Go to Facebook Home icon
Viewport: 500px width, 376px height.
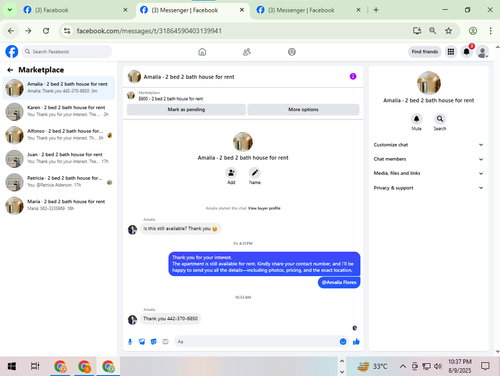(x=202, y=52)
